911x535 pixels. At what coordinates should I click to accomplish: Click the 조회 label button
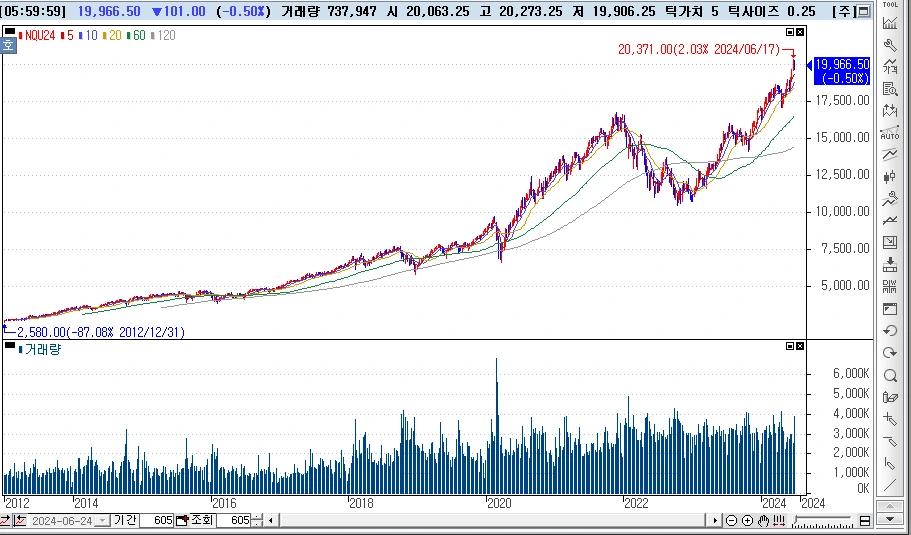(x=202, y=520)
